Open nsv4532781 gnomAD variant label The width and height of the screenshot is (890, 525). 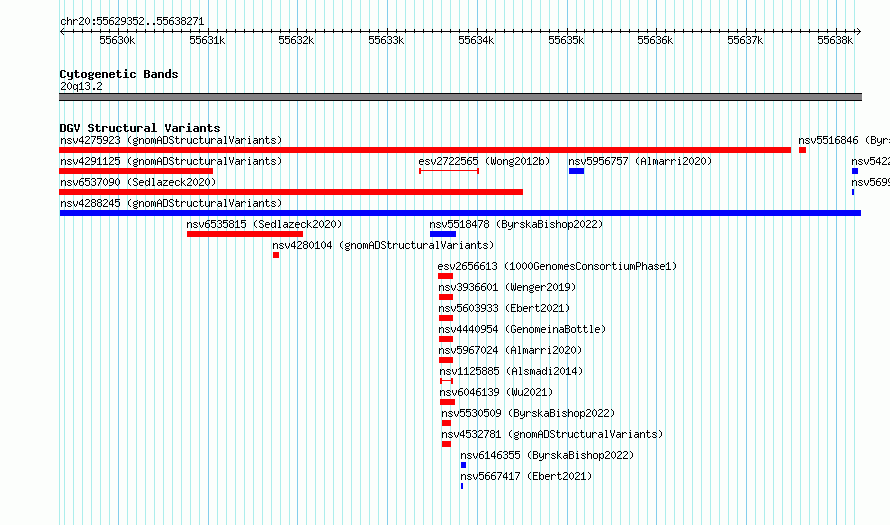click(x=552, y=434)
